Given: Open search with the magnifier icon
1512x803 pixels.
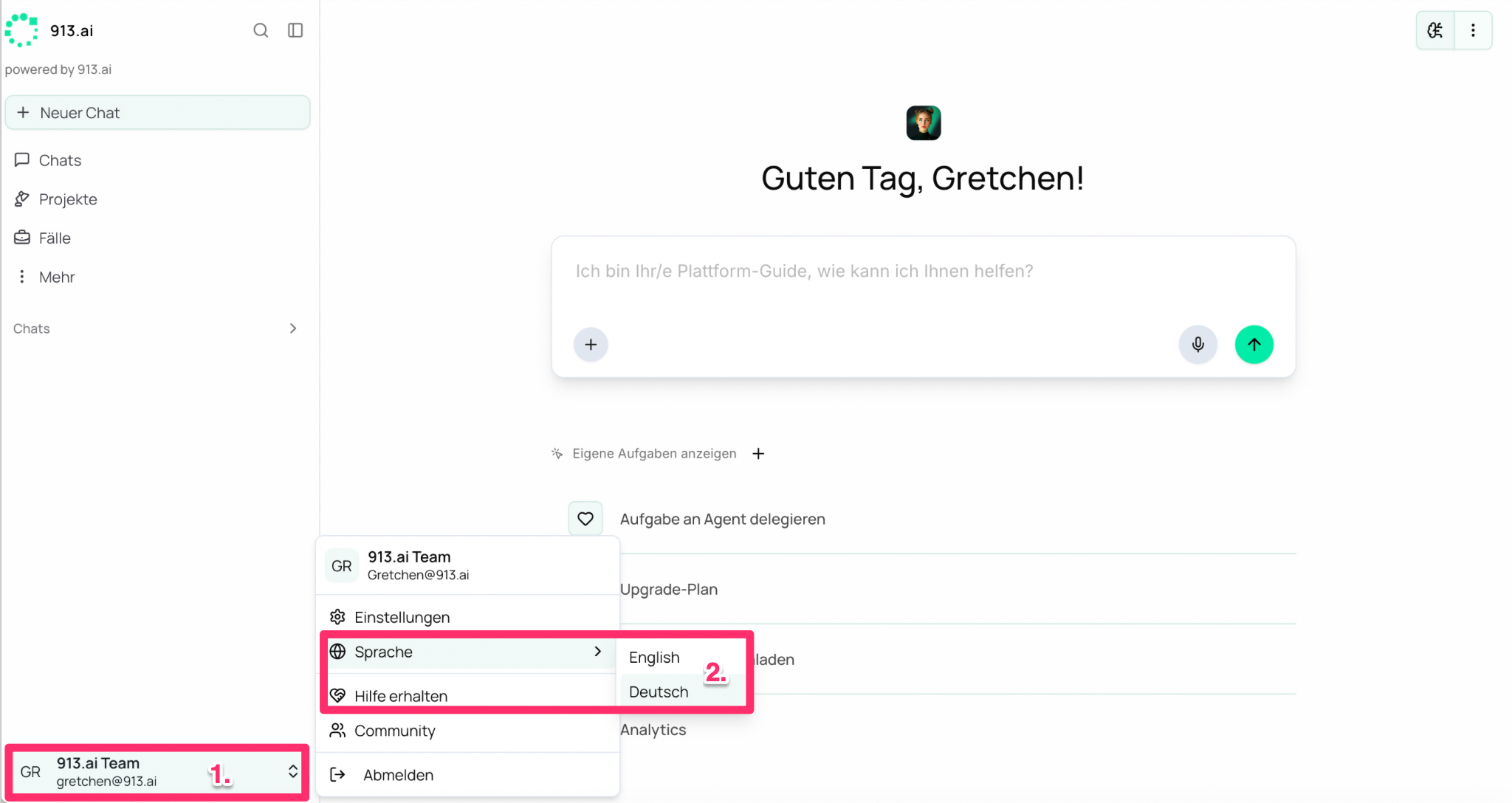Looking at the screenshot, I should click(261, 30).
